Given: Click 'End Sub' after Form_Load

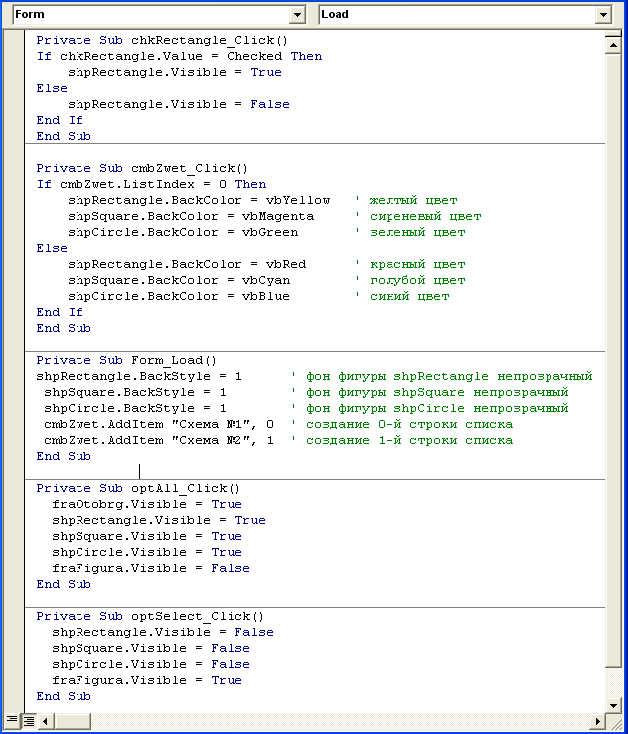Looking at the screenshot, I should click(64, 456).
